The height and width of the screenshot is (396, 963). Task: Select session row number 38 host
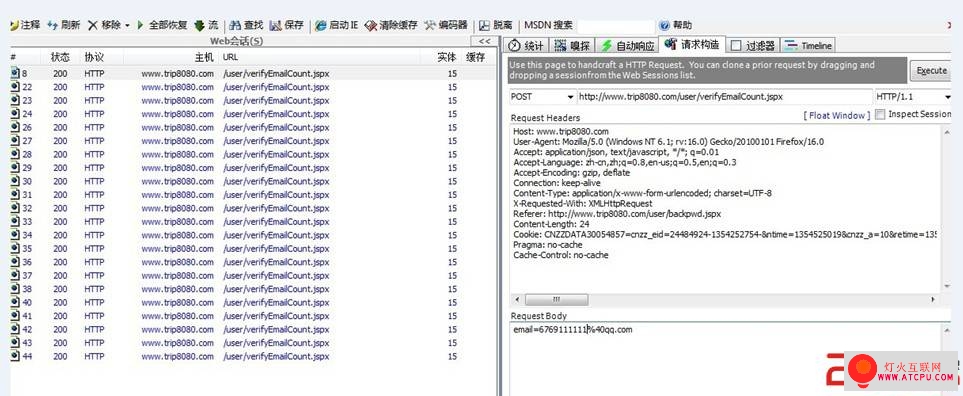click(x=177, y=289)
